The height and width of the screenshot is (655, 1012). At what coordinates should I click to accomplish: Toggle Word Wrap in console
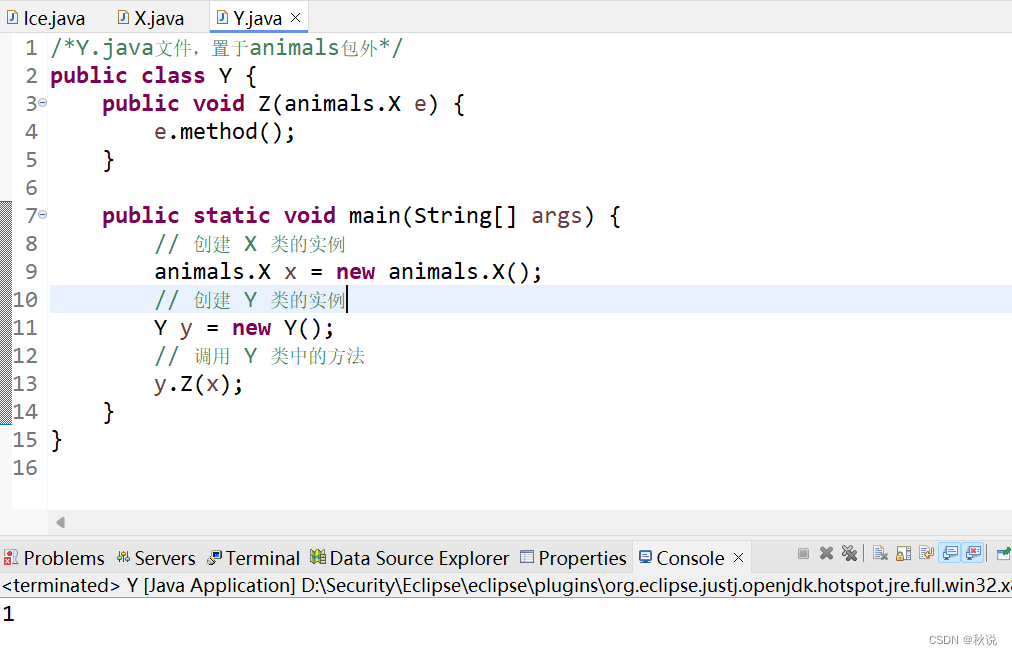pos(927,554)
